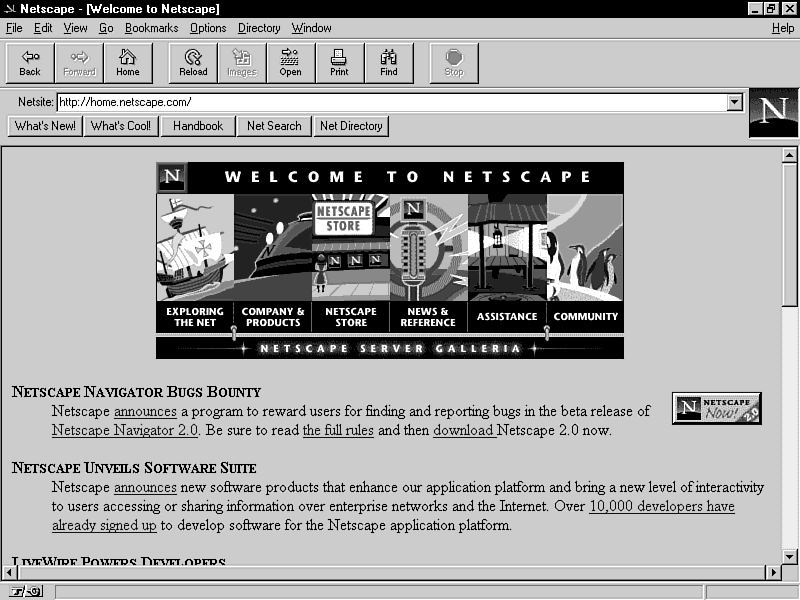Image resolution: width=800 pixels, height=600 pixels.
Task: Click the penguins Community image
Action: (x=585, y=247)
